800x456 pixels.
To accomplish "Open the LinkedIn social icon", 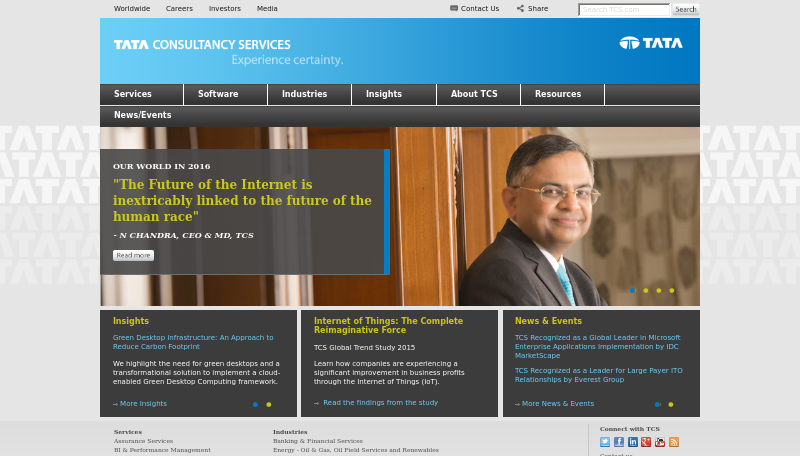I will [633, 442].
